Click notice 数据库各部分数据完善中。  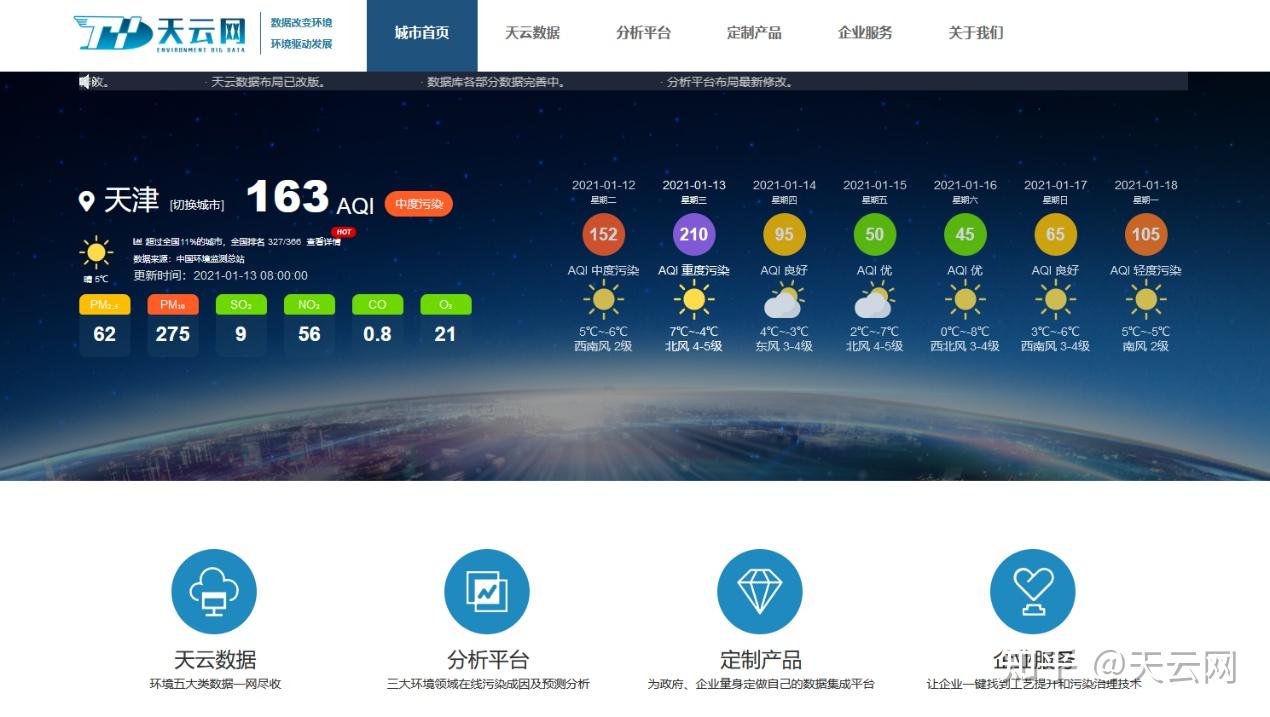pos(497,82)
